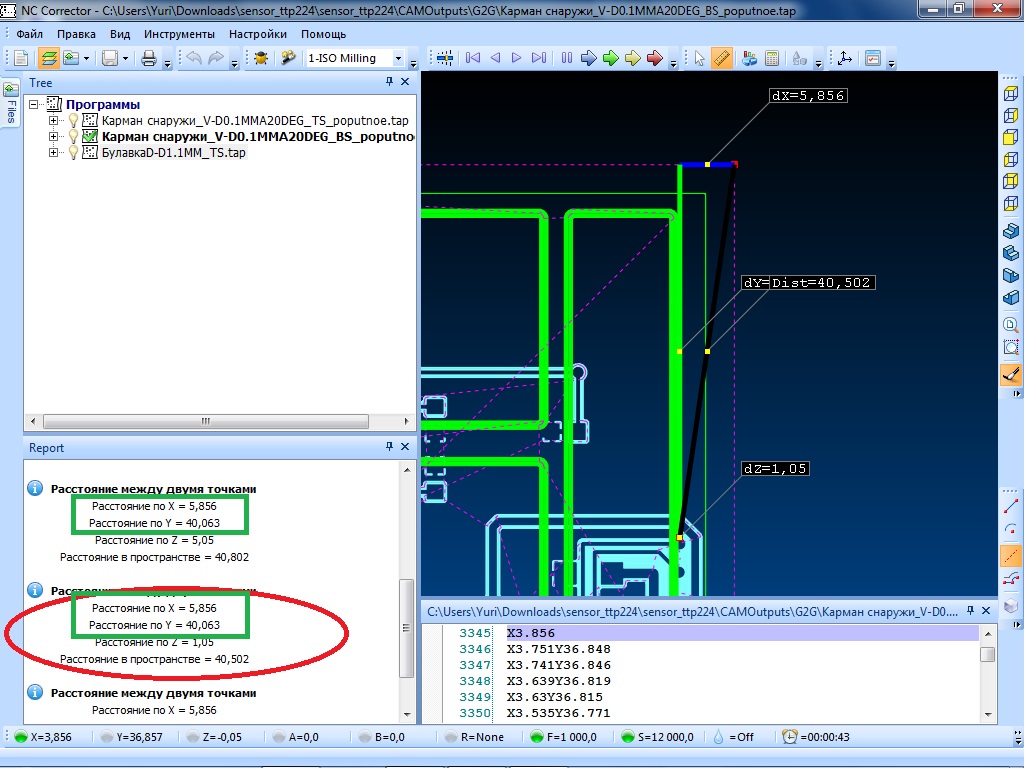Toggle the ruler measure tool
Image resolution: width=1032 pixels, height=774 pixels.
pyautogui.click(x=722, y=59)
